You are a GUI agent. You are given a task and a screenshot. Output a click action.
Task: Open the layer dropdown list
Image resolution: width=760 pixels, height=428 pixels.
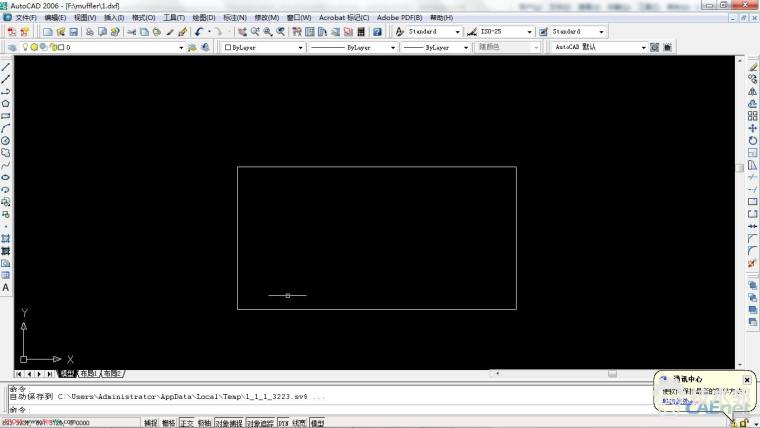click(x=180, y=47)
